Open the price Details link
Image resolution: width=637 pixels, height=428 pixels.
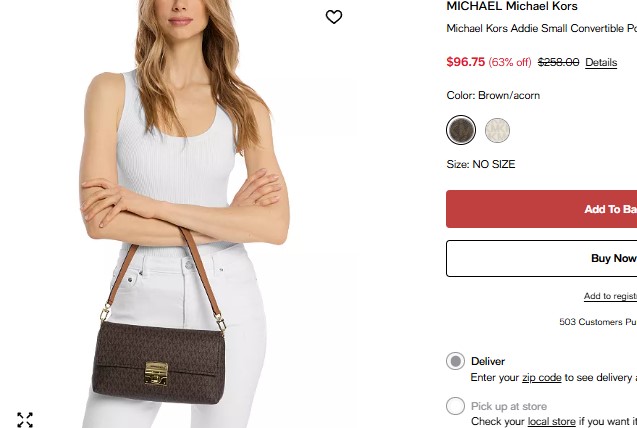point(601,63)
